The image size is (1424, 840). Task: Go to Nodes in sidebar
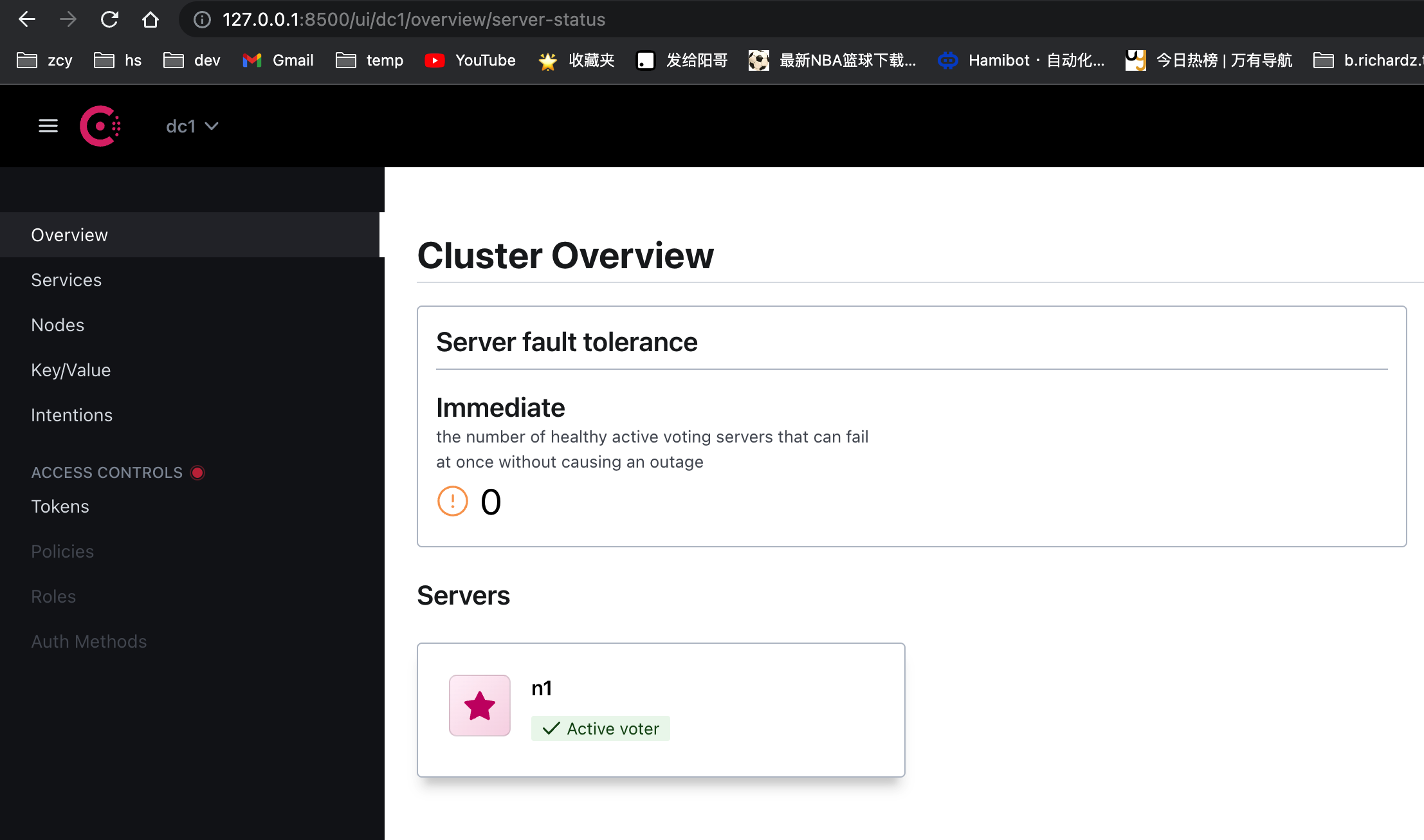(58, 325)
